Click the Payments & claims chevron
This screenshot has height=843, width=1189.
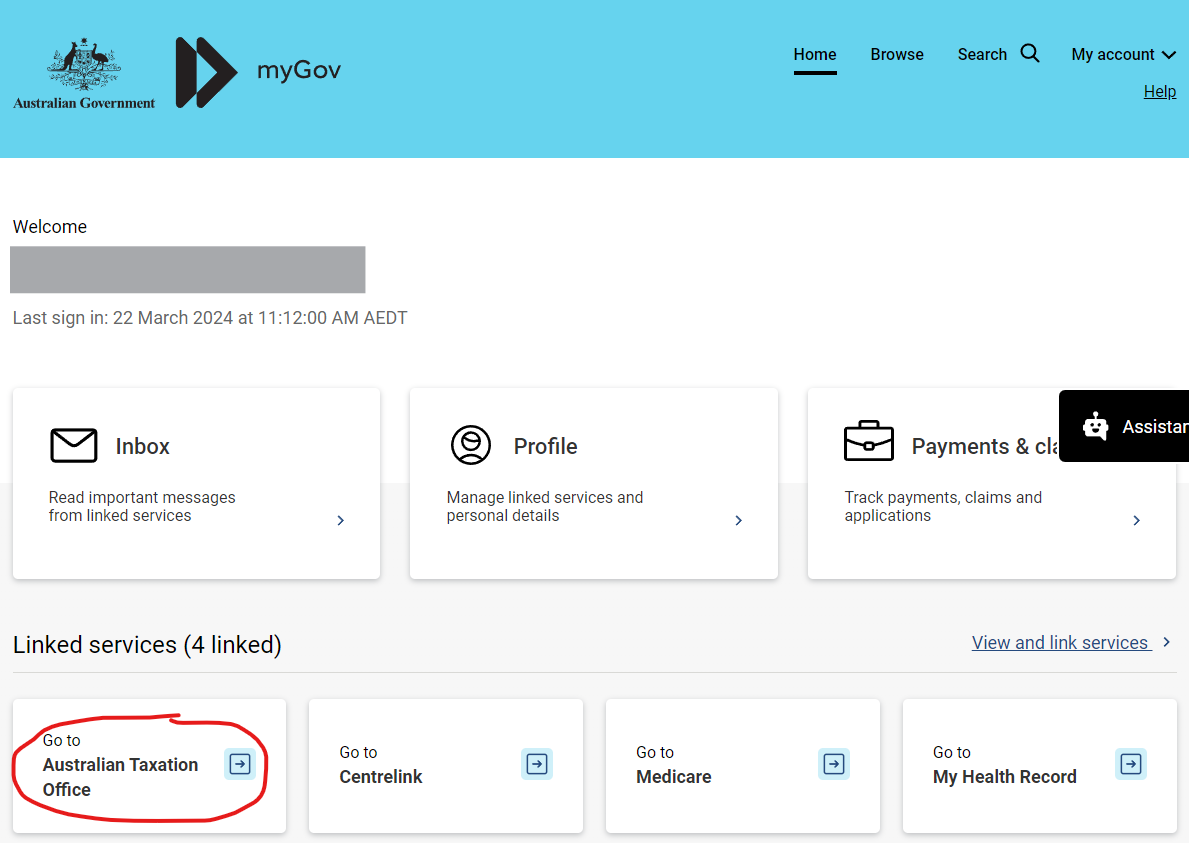point(1135,520)
